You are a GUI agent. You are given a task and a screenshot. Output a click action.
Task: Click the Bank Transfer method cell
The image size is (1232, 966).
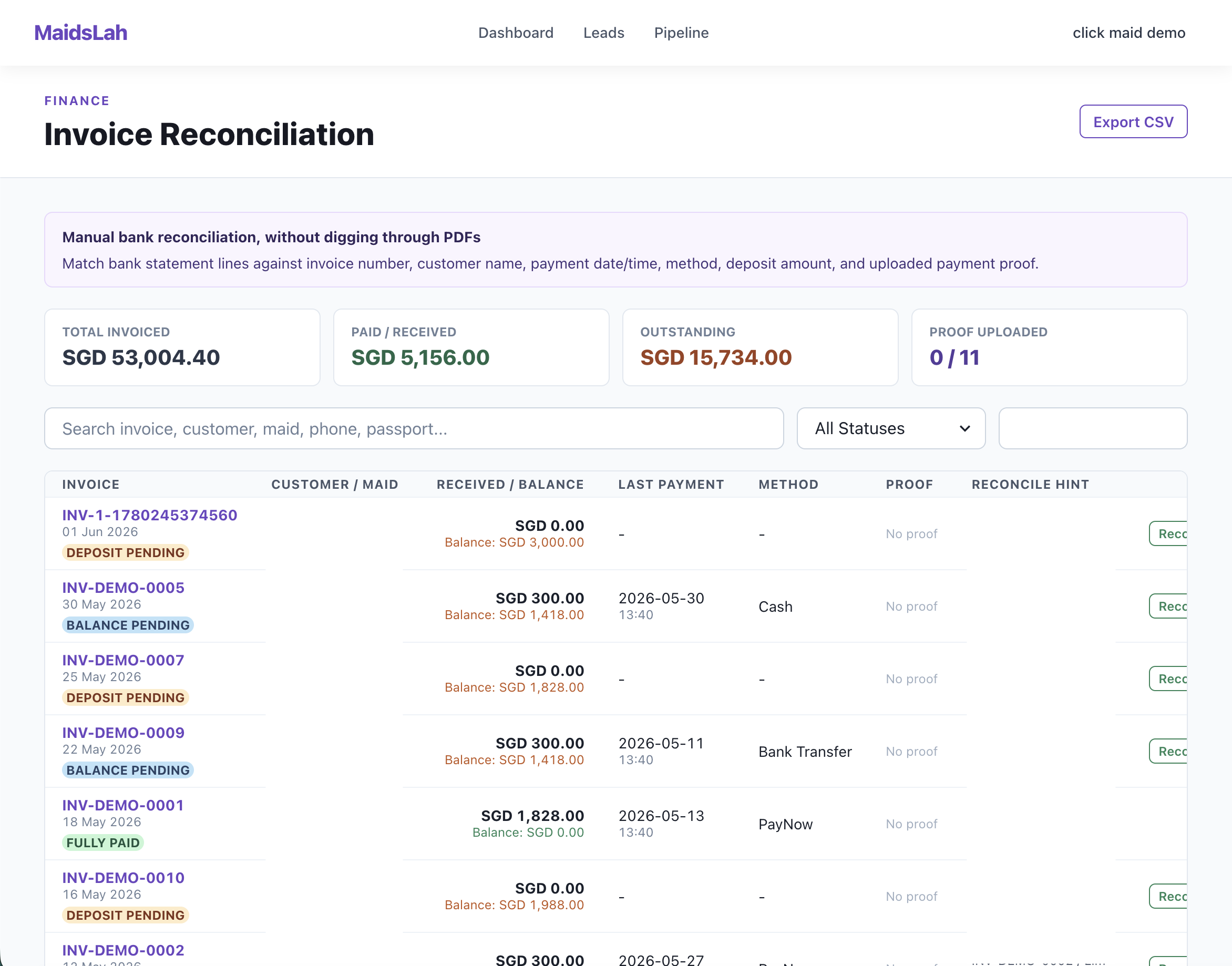(805, 752)
